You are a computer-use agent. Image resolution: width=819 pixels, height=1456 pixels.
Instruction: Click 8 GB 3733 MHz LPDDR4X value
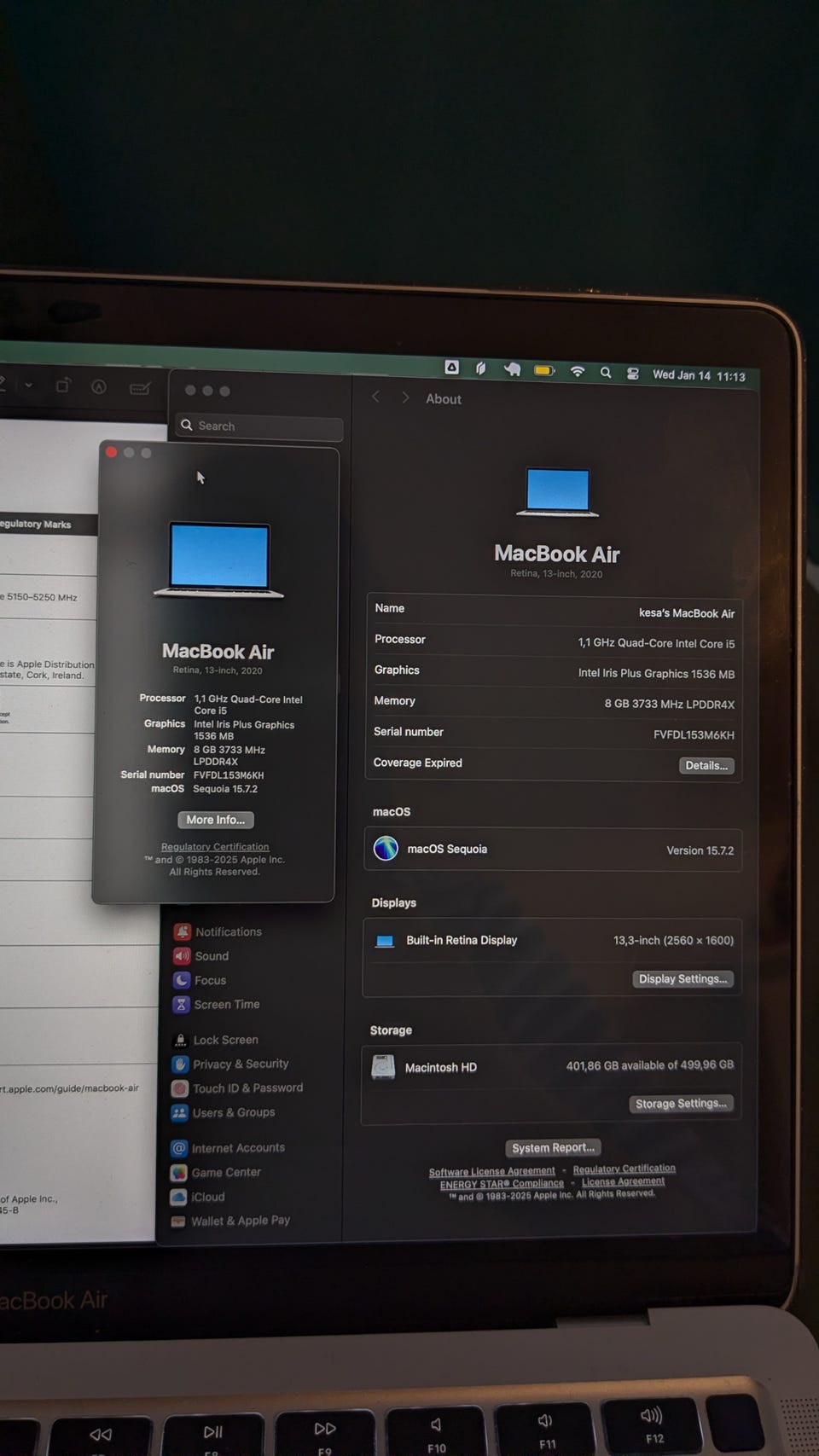click(x=670, y=704)
